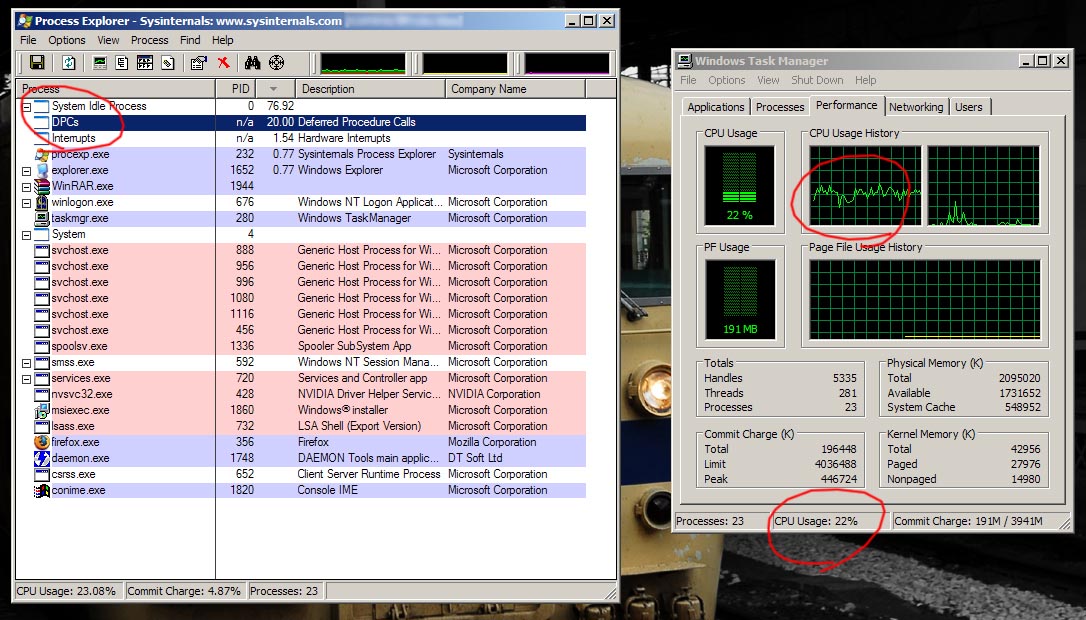Click the procexp.exe process icon
Image resolution: width=1086 pixels, height=620 pixels.
click(x=42, y=154)
